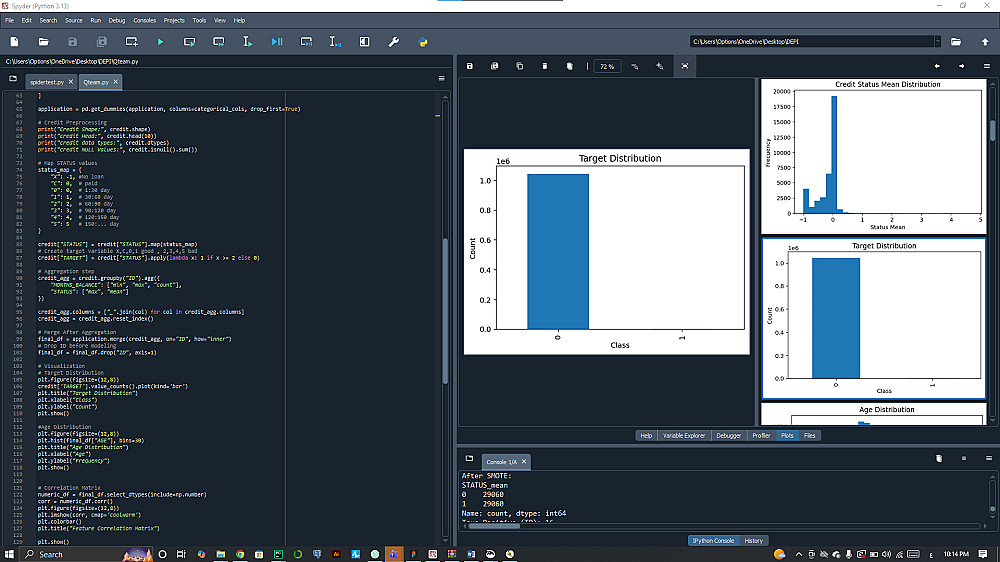Open the Source menu
The height and width of the screenshot is (562, 1000).
coord(73,20)
